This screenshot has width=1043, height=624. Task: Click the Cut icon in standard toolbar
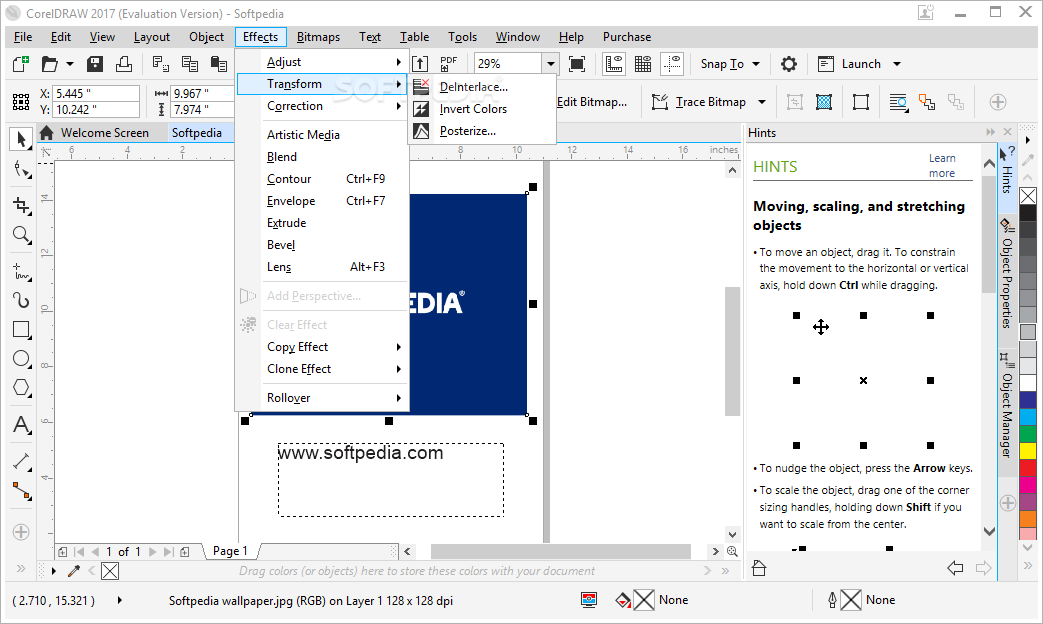pyautogui.click(x=160, y=64)
